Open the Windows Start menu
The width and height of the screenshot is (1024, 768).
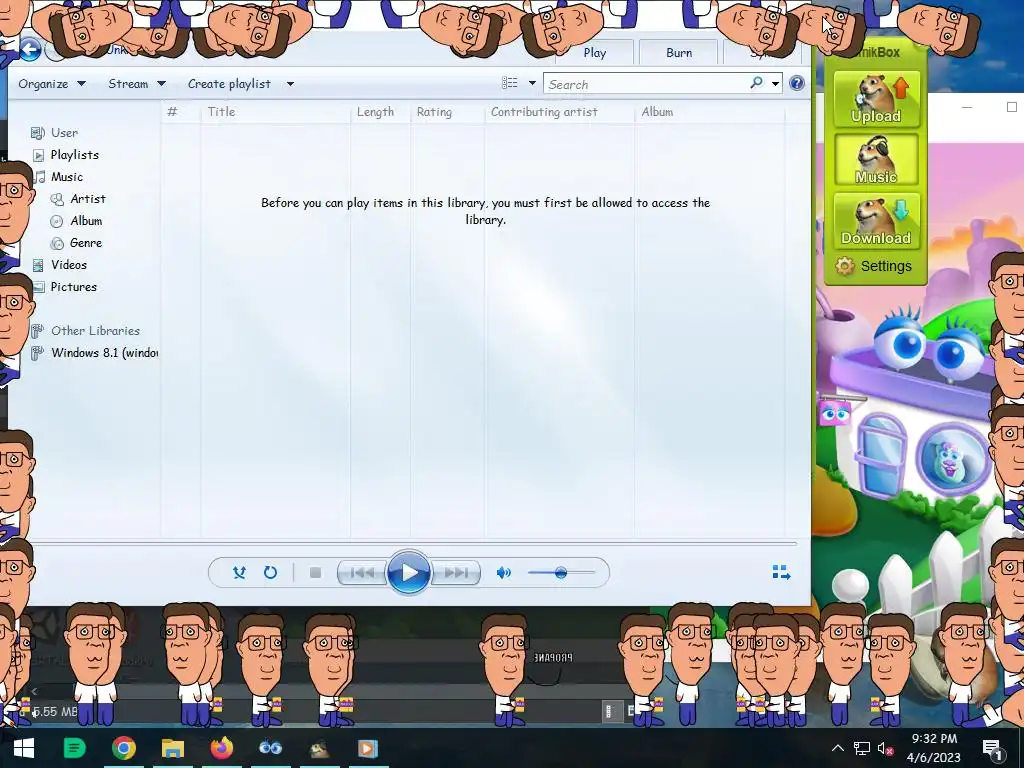(24, 748)
